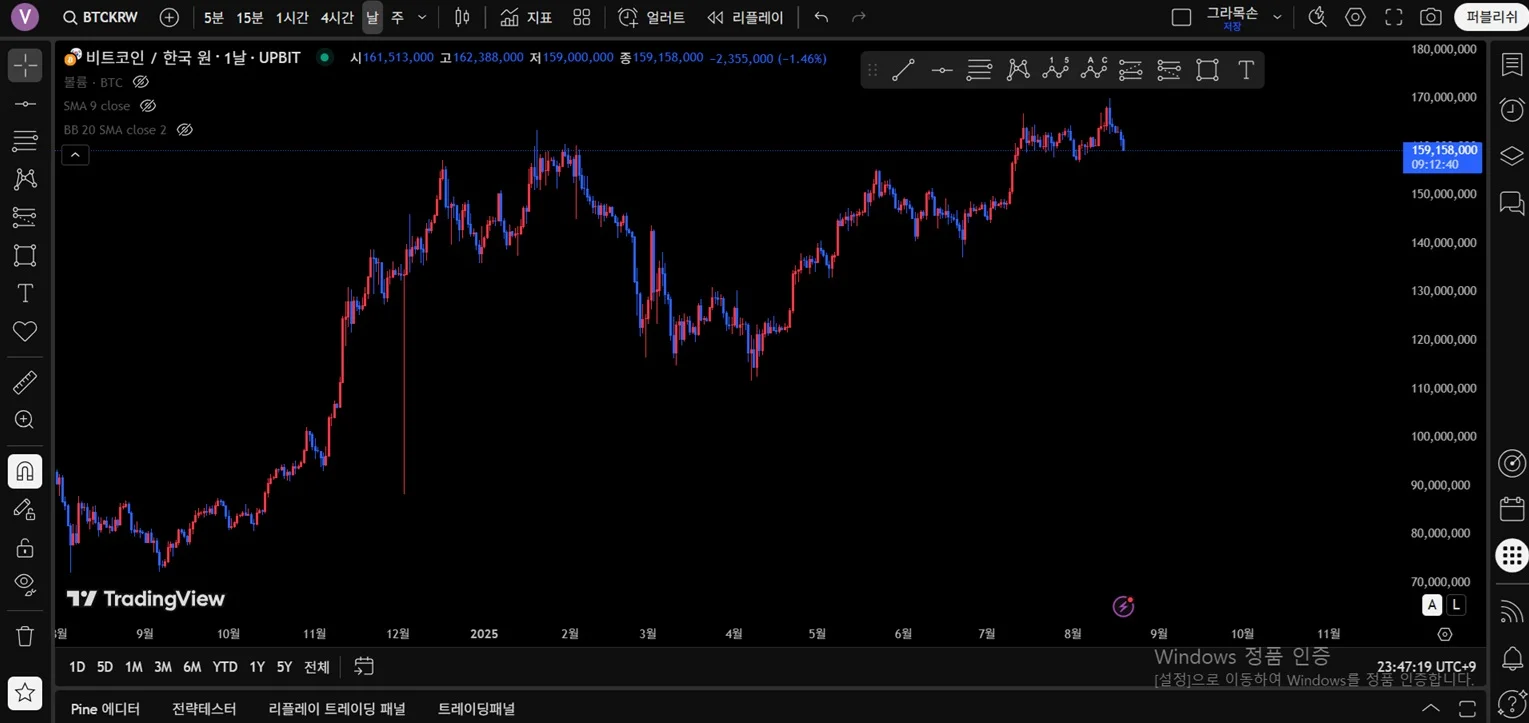
Task: Start bar replay with 리플레이 button
Action: [x=745, y=17]
